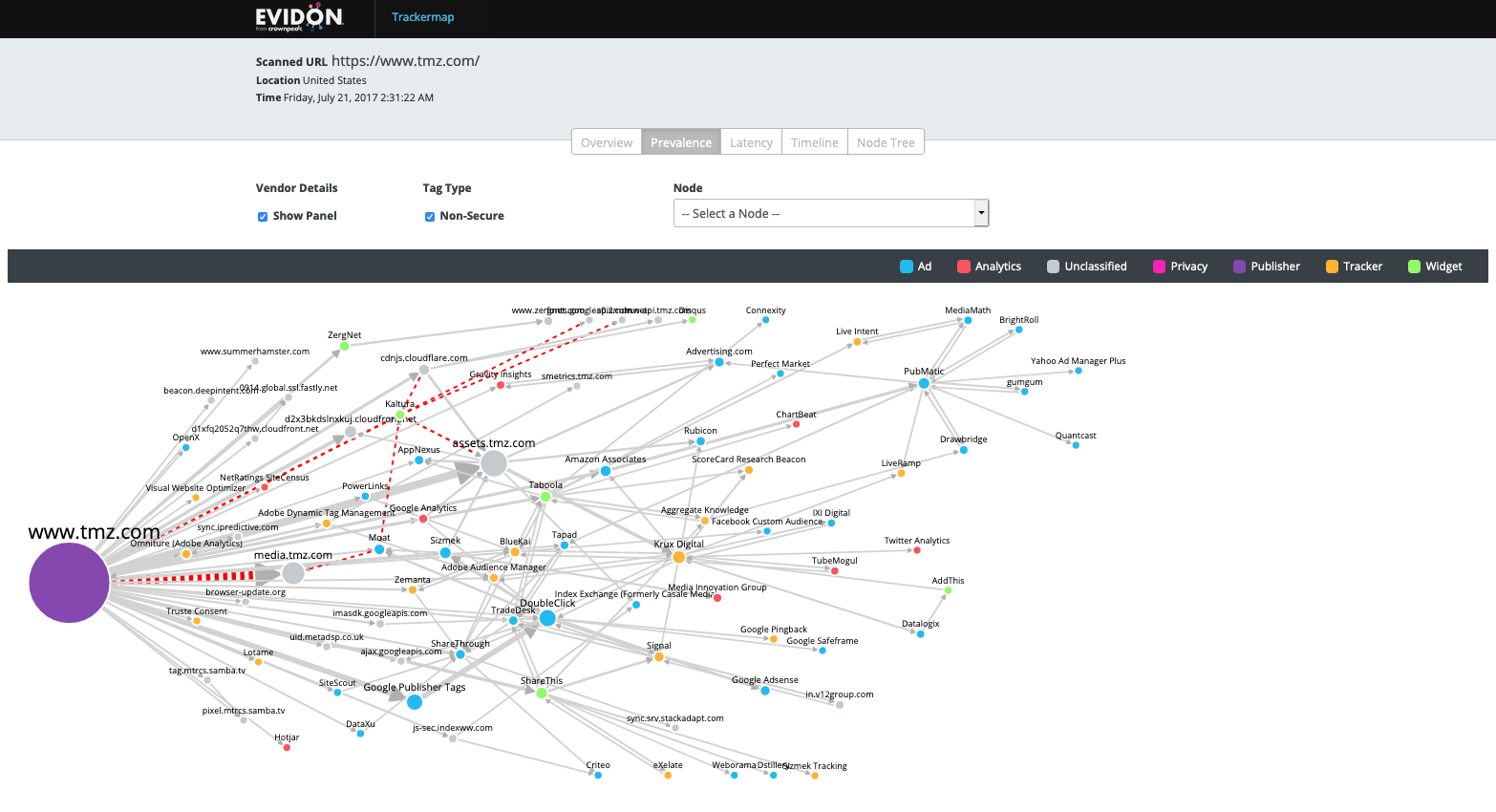Select the blue PubMatic node
1496x812 pixels.
click(924, 383)
